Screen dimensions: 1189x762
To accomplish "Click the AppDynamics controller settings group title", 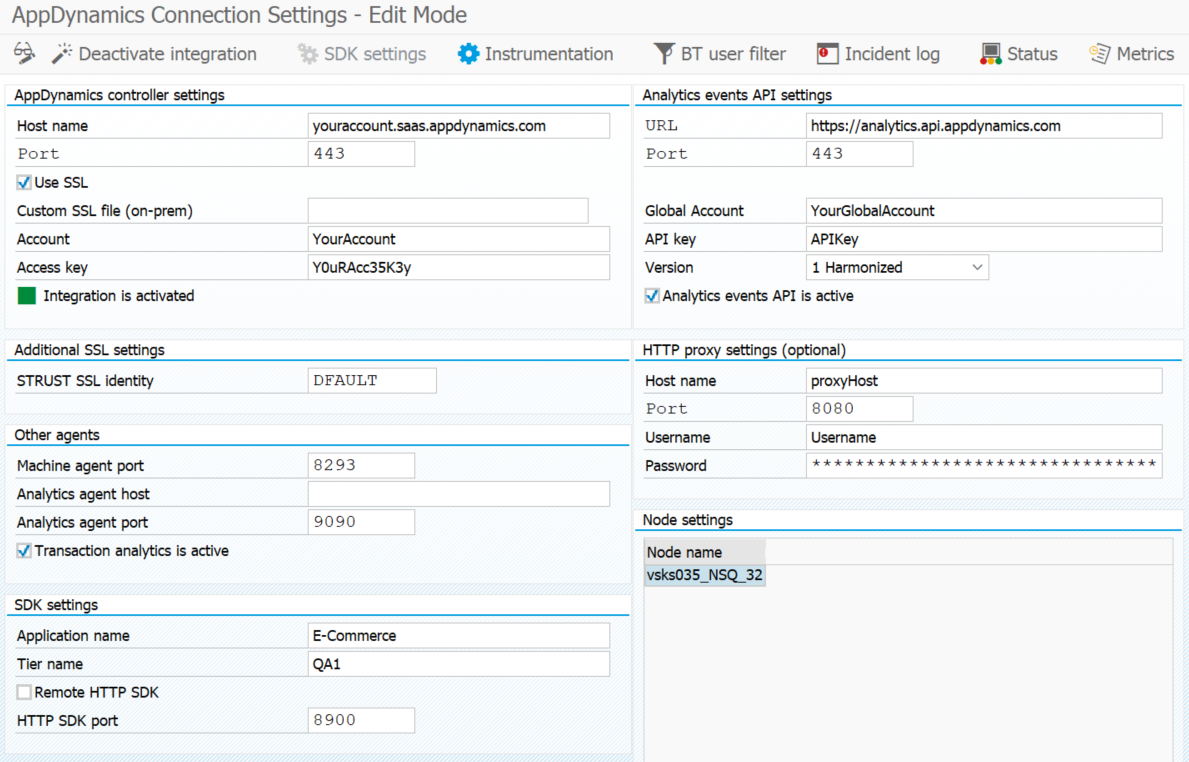I will point(119,95).
